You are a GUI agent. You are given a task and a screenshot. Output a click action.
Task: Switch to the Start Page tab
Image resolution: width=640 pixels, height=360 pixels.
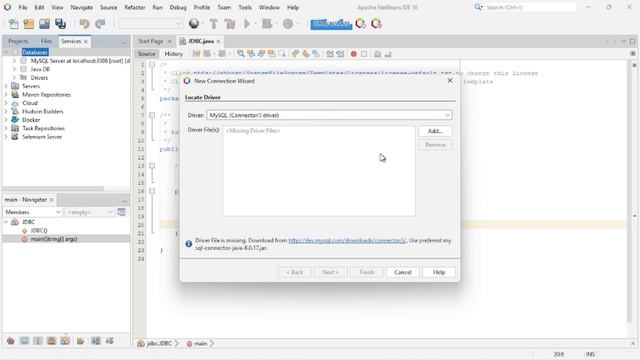[x=150, y=41]
